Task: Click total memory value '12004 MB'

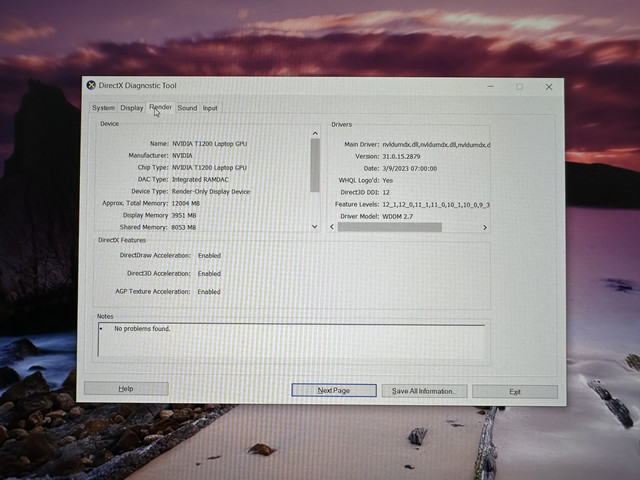Action: tap(185, 203)
